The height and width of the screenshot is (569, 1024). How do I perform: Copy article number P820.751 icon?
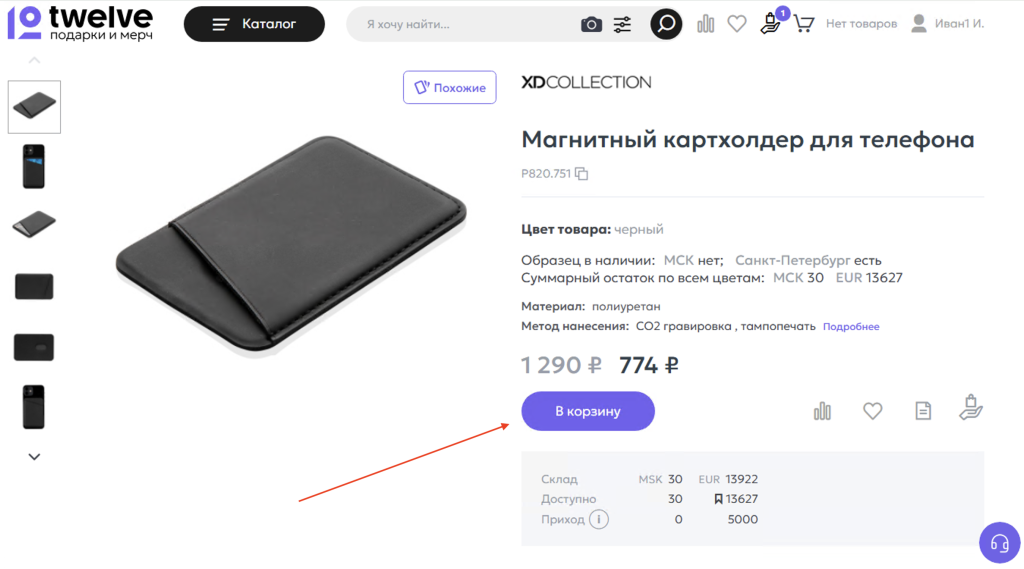[581, 174]
